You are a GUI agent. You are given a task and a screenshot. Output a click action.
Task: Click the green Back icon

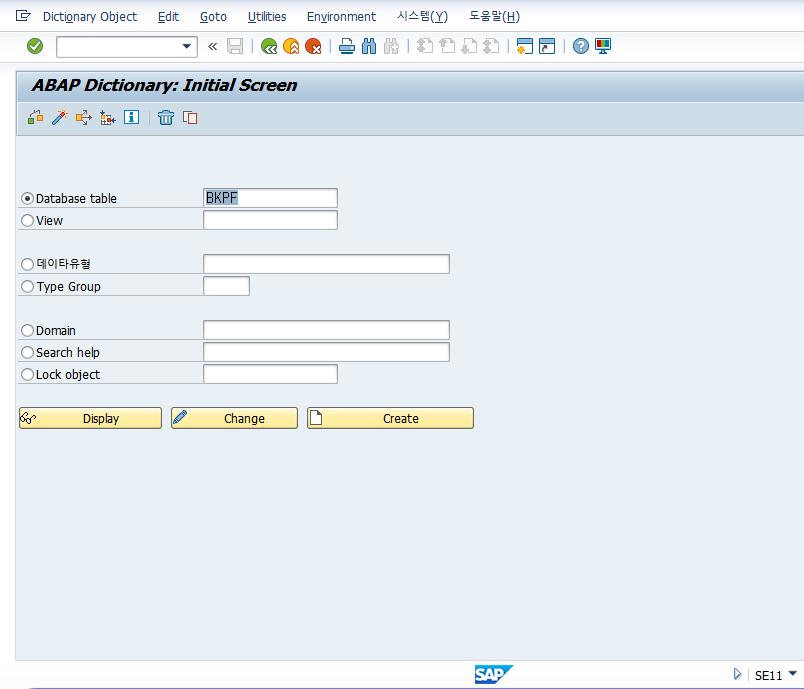[x=269, y=46]
